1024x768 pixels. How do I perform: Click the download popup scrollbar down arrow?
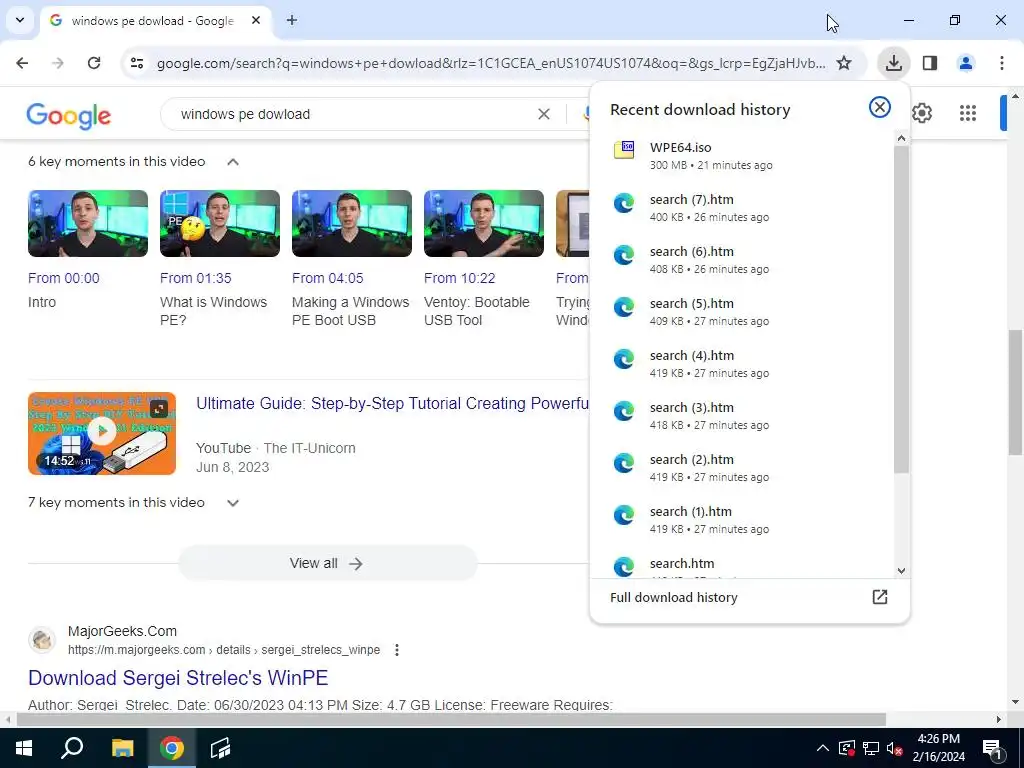[x=901, y=571]
